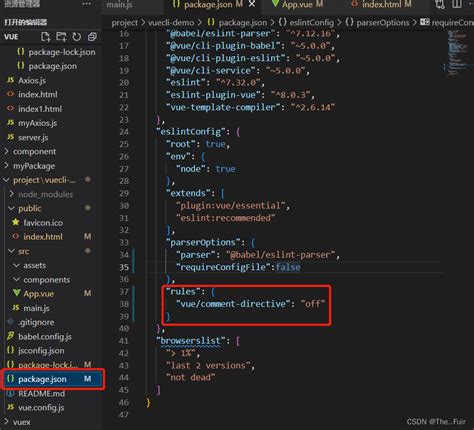Close the package.json editor tab
The image size is (474, 430).
[x=252, y=4]
